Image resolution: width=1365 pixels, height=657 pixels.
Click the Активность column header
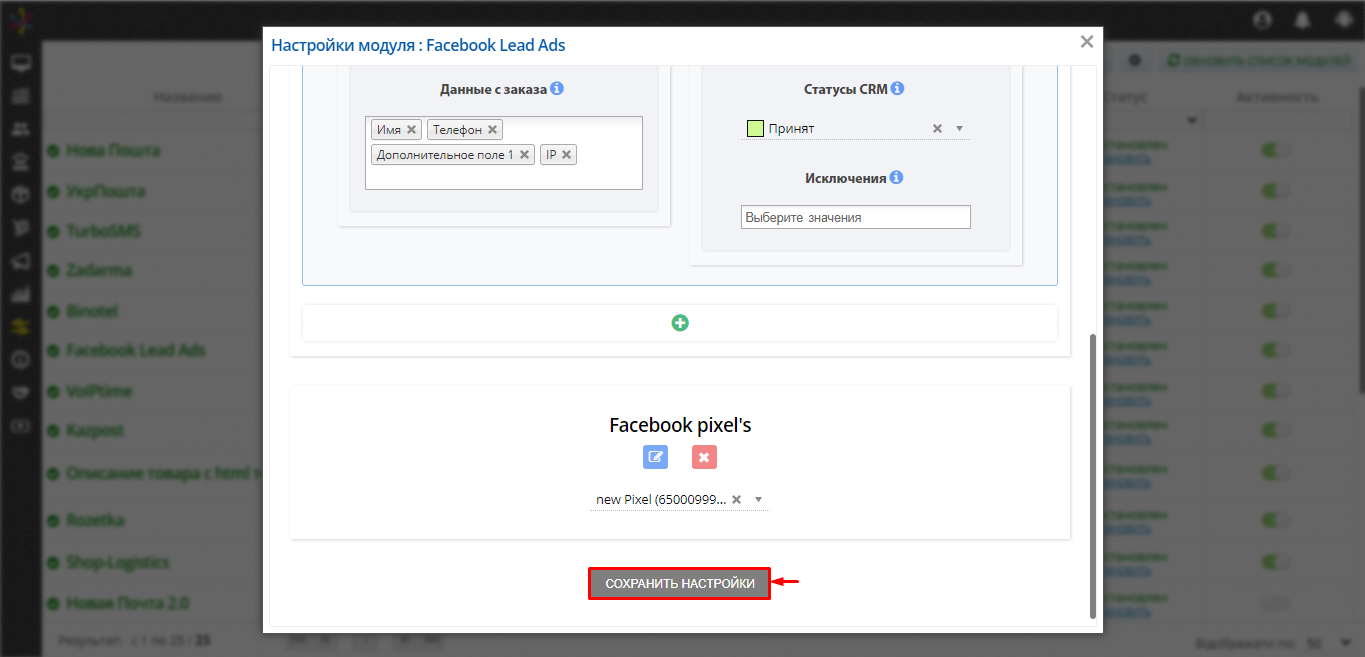(x=1277, y=97)
